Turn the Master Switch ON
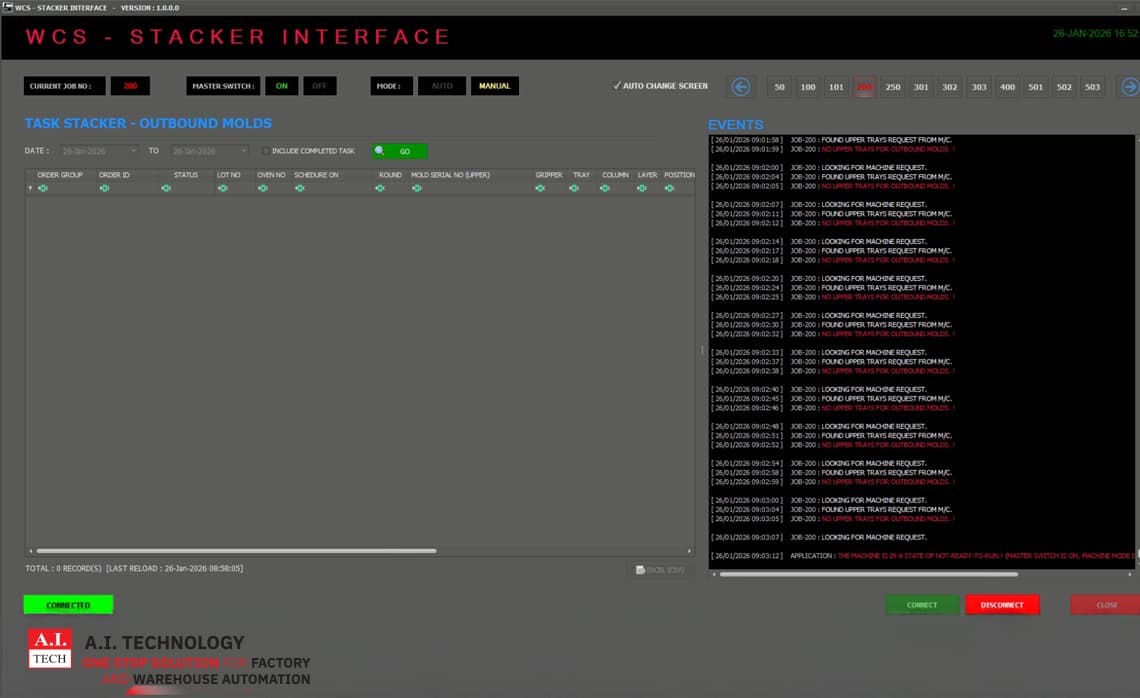Viewport: 1140px width, 698px height. pyautogui.click(x=281, y=86)
